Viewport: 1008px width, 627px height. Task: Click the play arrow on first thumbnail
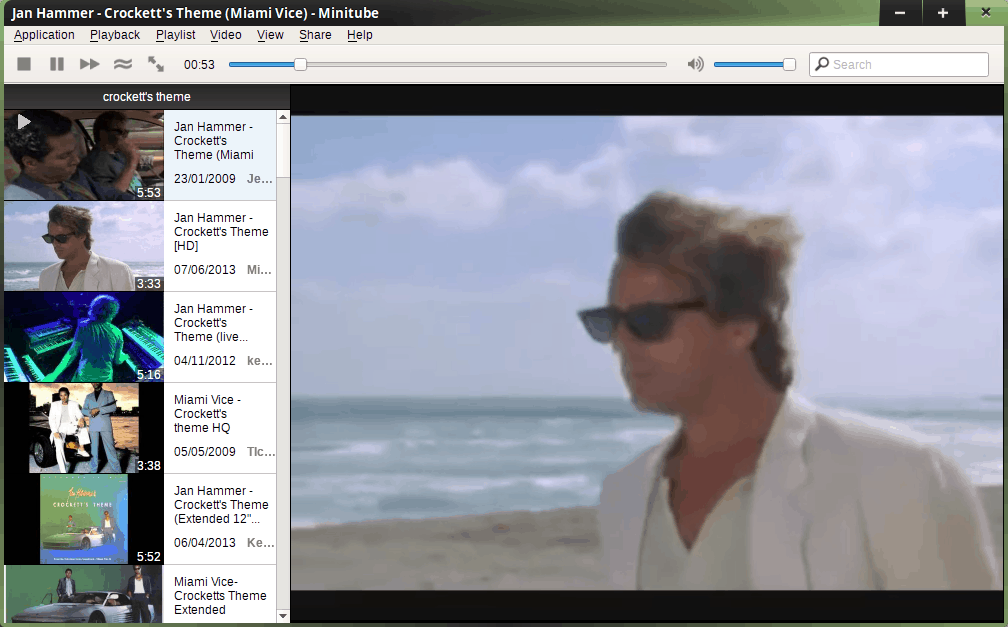click(x=24, y=122)
